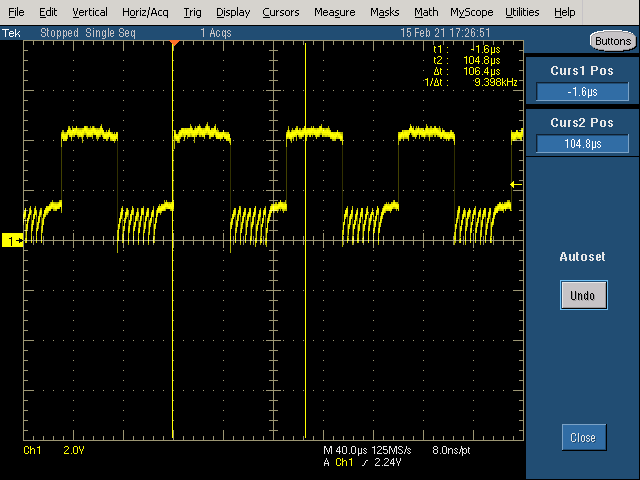This screenshot has height=480, width=640.
Task: Click the Buttons mode button
Action: (x=611, y=41)
